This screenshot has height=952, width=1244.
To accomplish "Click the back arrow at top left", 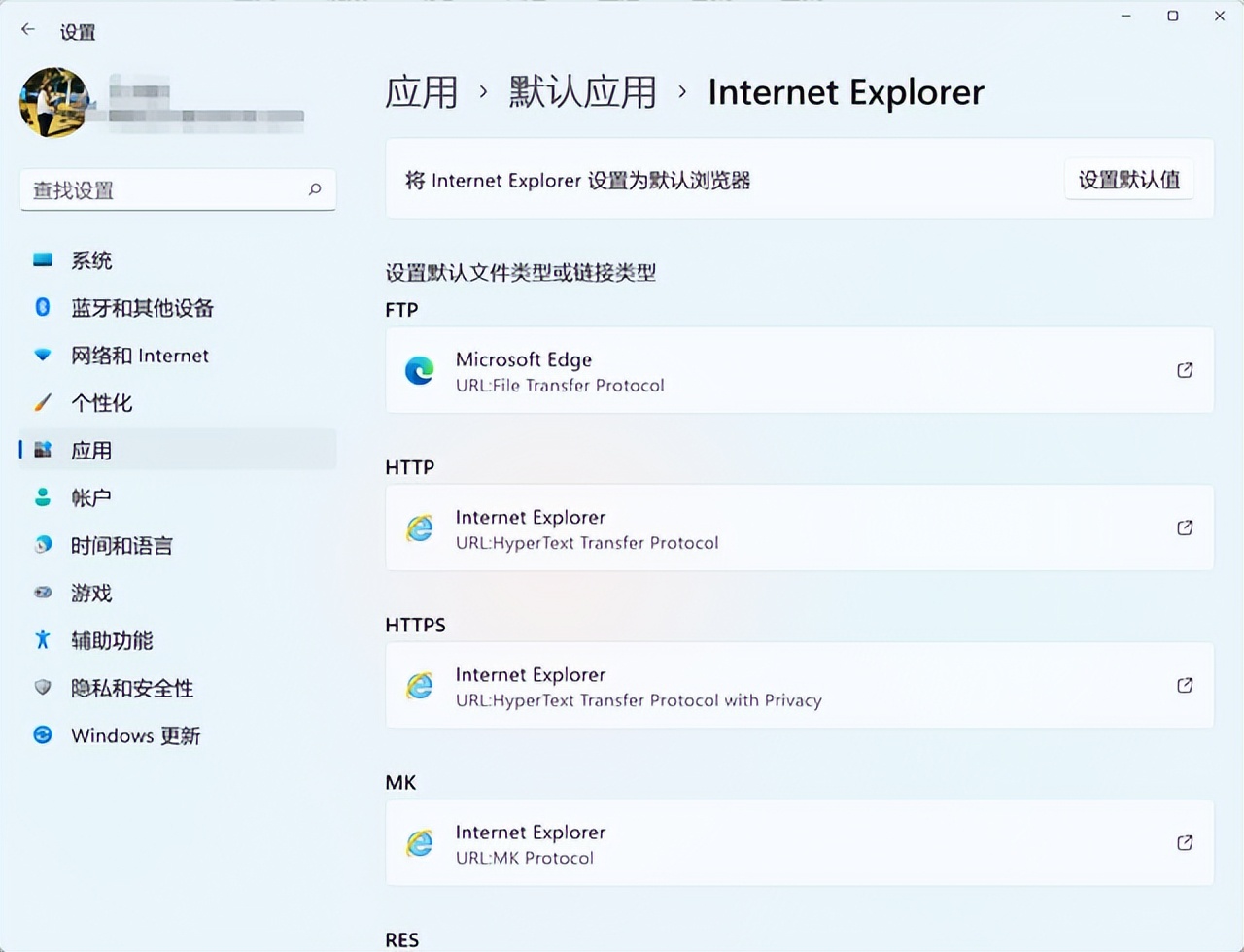I will point(27,29).
